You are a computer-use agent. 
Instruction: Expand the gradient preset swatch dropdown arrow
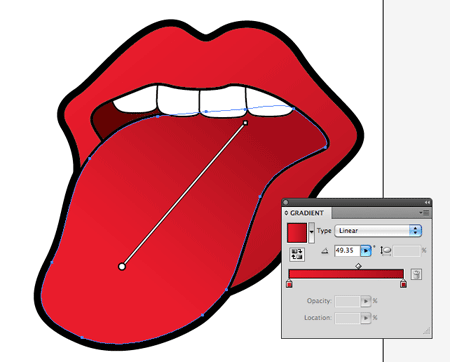point(311,232)
